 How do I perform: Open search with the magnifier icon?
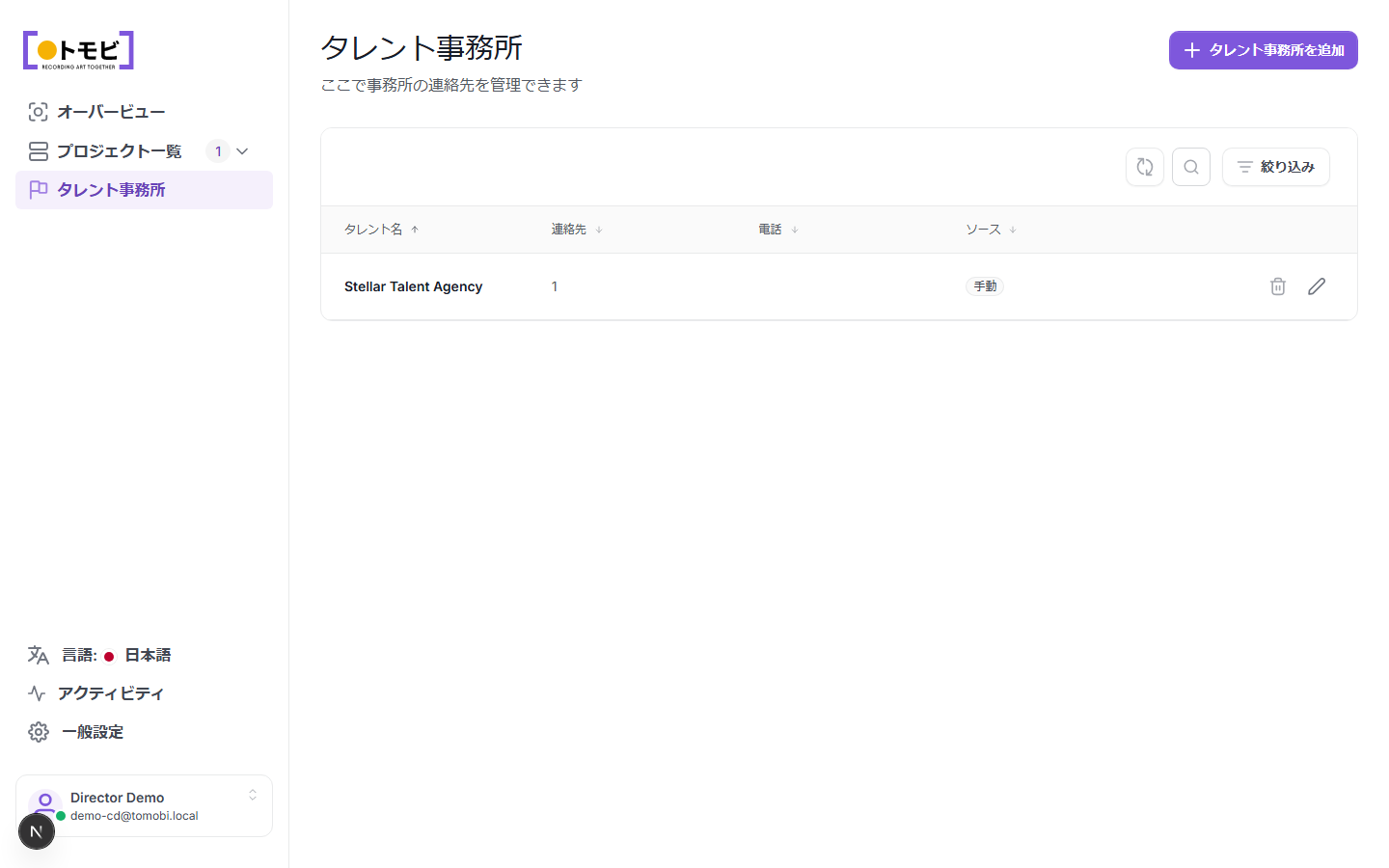1191,167
